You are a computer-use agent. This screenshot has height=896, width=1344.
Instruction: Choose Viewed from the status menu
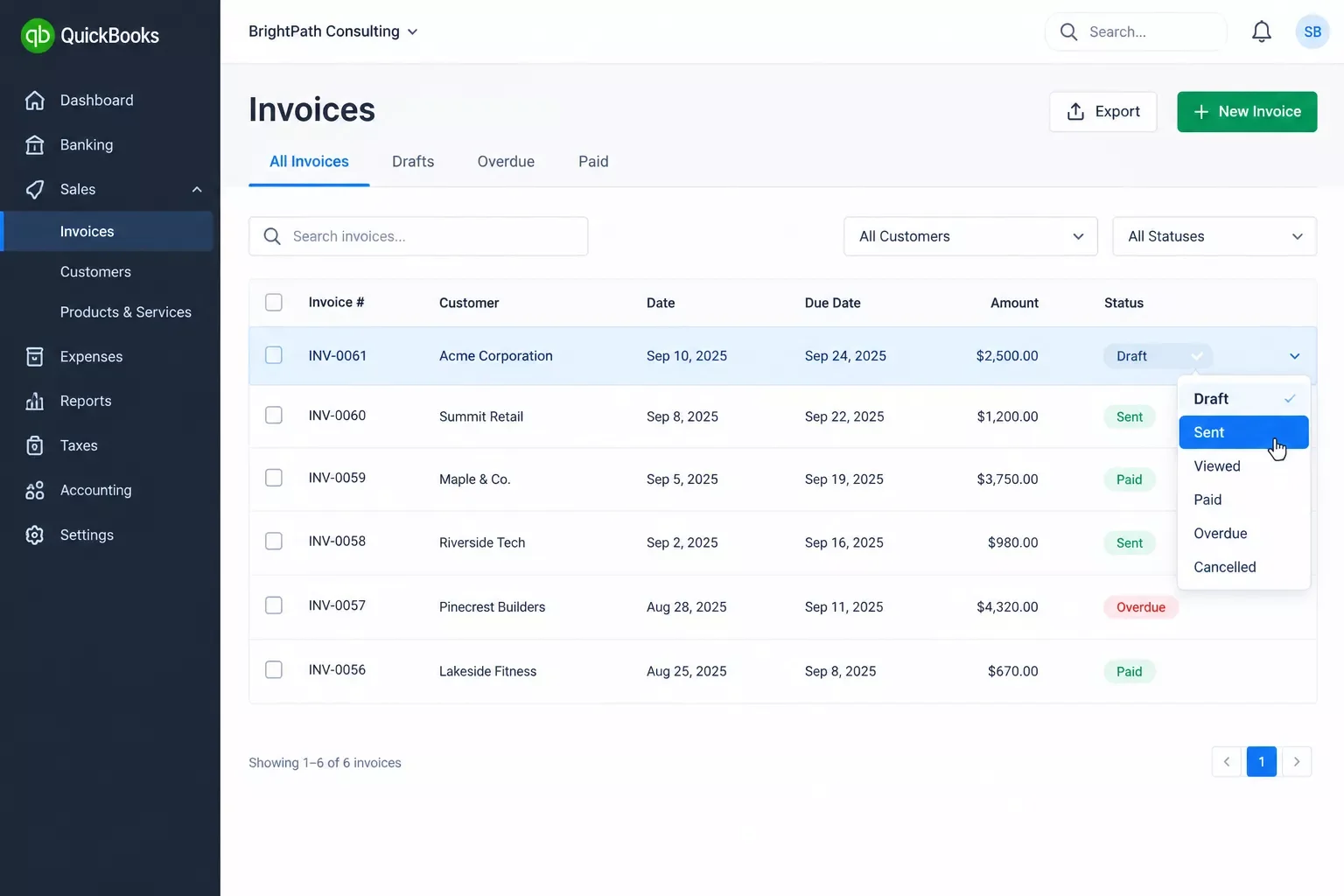1243,466
